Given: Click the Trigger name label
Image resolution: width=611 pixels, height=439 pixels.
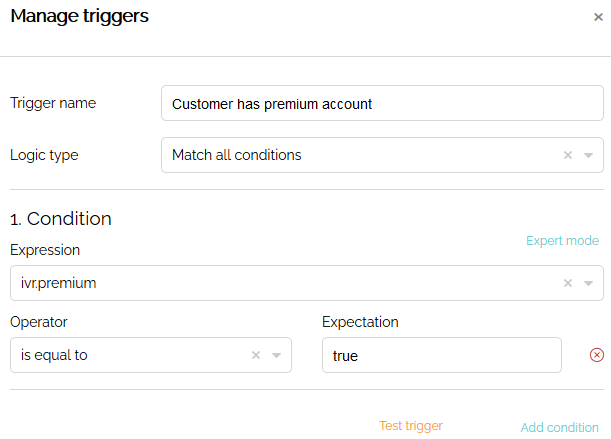Looking at the screenshot, I should [53, 103].
